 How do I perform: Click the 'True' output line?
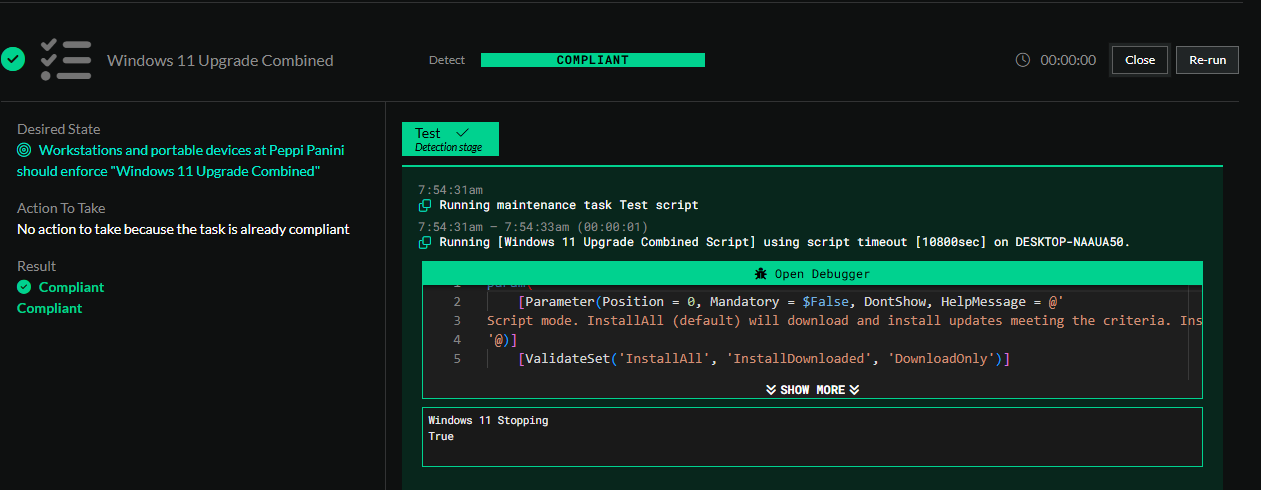441,436
